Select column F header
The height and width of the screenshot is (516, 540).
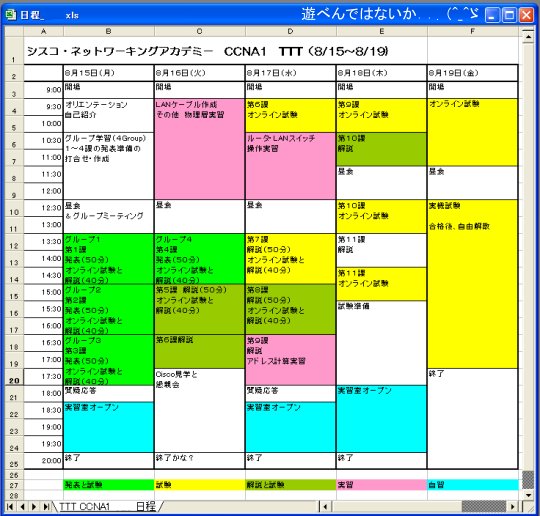coord(472,31)
